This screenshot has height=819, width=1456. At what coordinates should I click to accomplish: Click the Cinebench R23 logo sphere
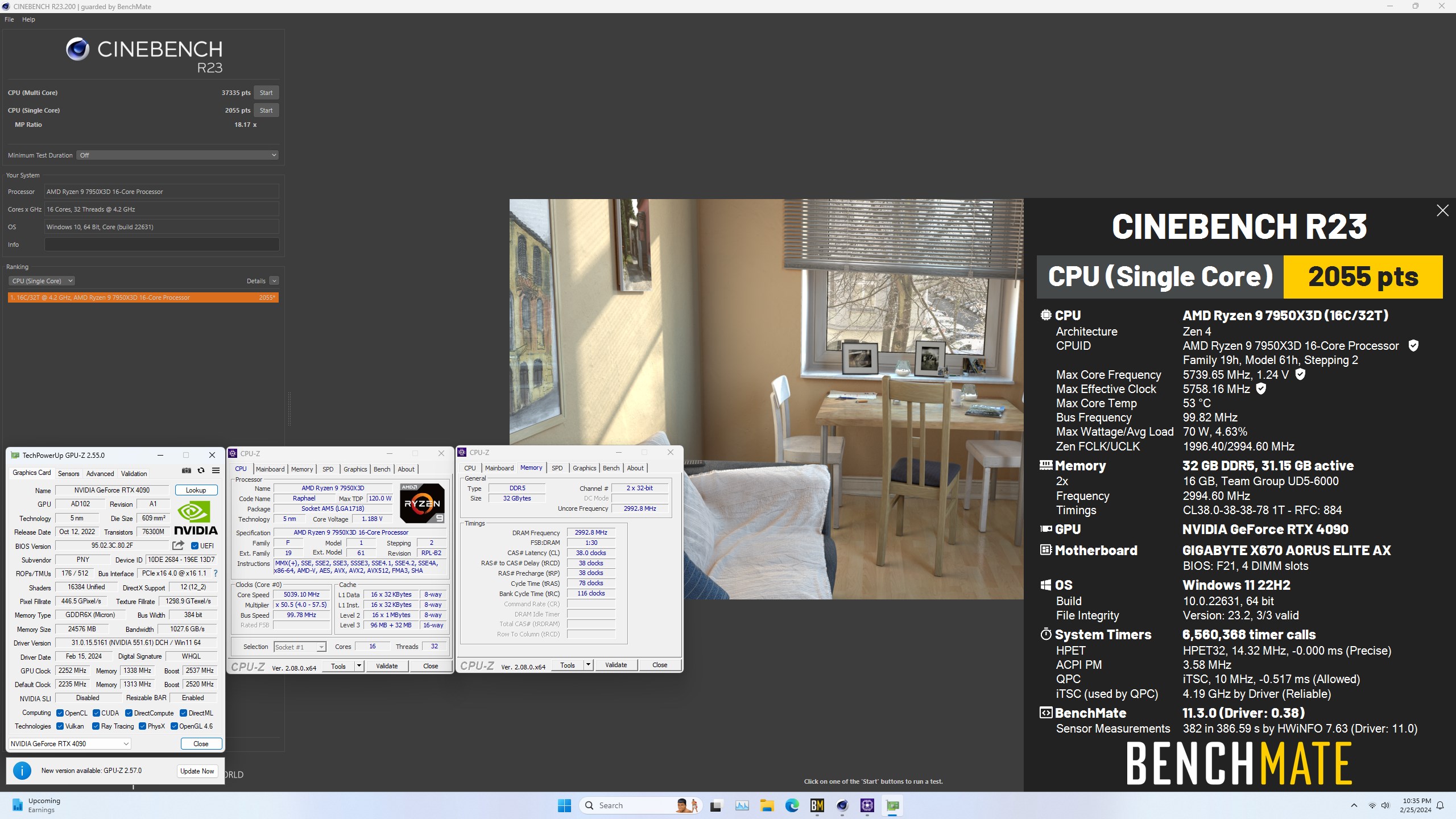point(78,49)
